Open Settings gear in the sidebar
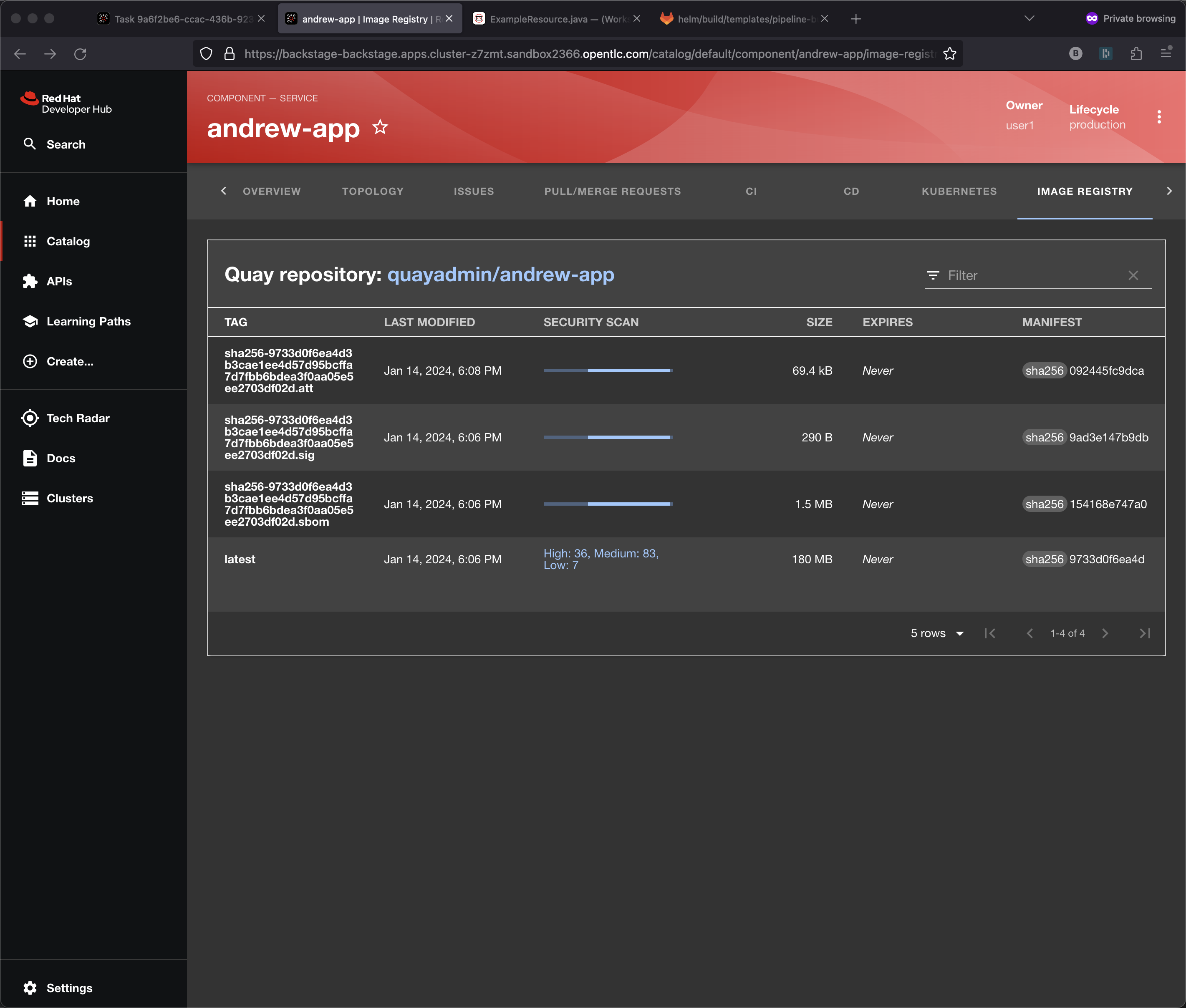 [30, 988]
